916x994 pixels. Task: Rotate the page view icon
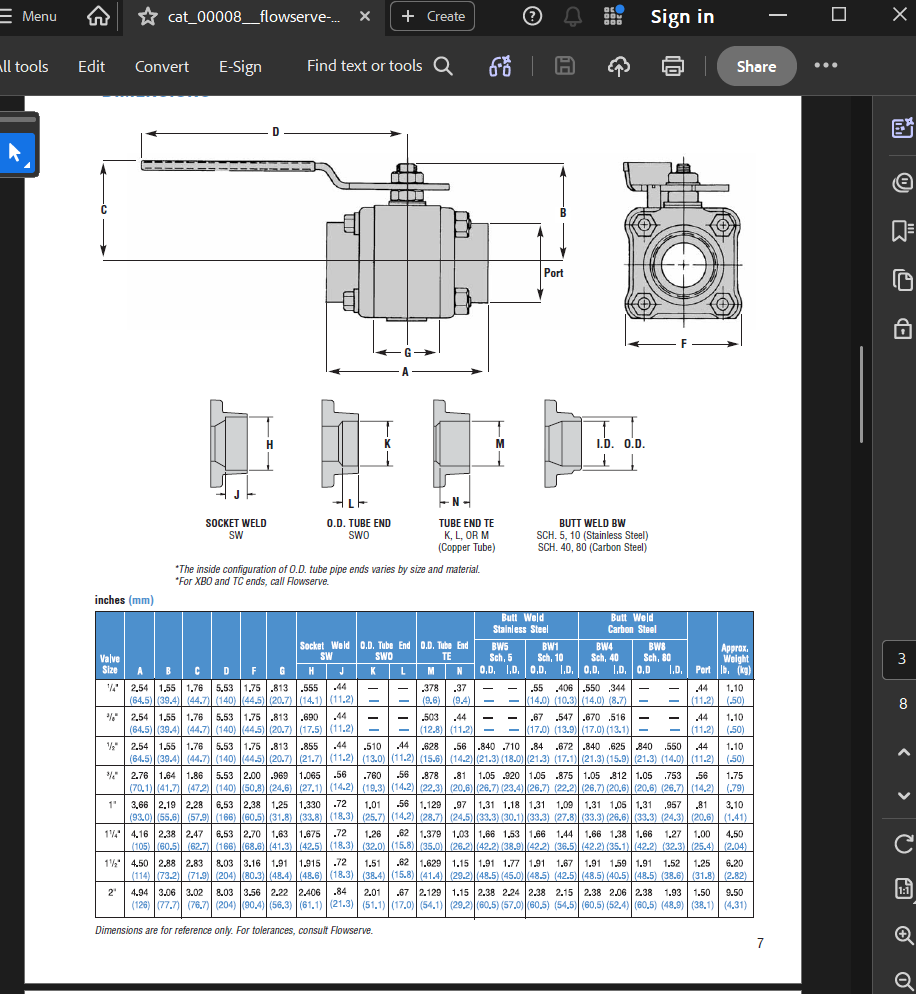pyautogui.click(x=904, y=844)
